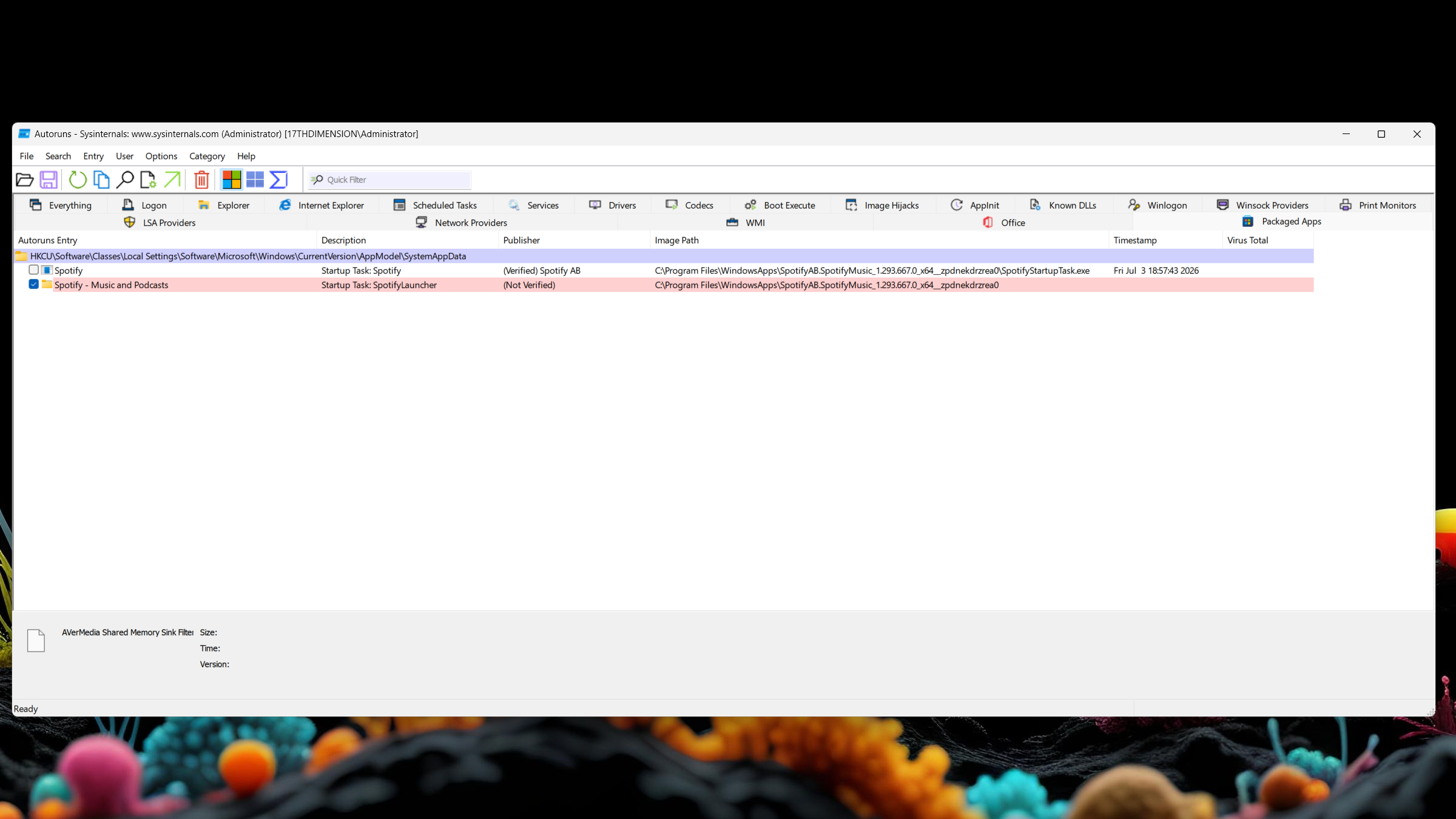
Task: Switch to the Boot Execute tab
Action: click(x=780, y=205)
